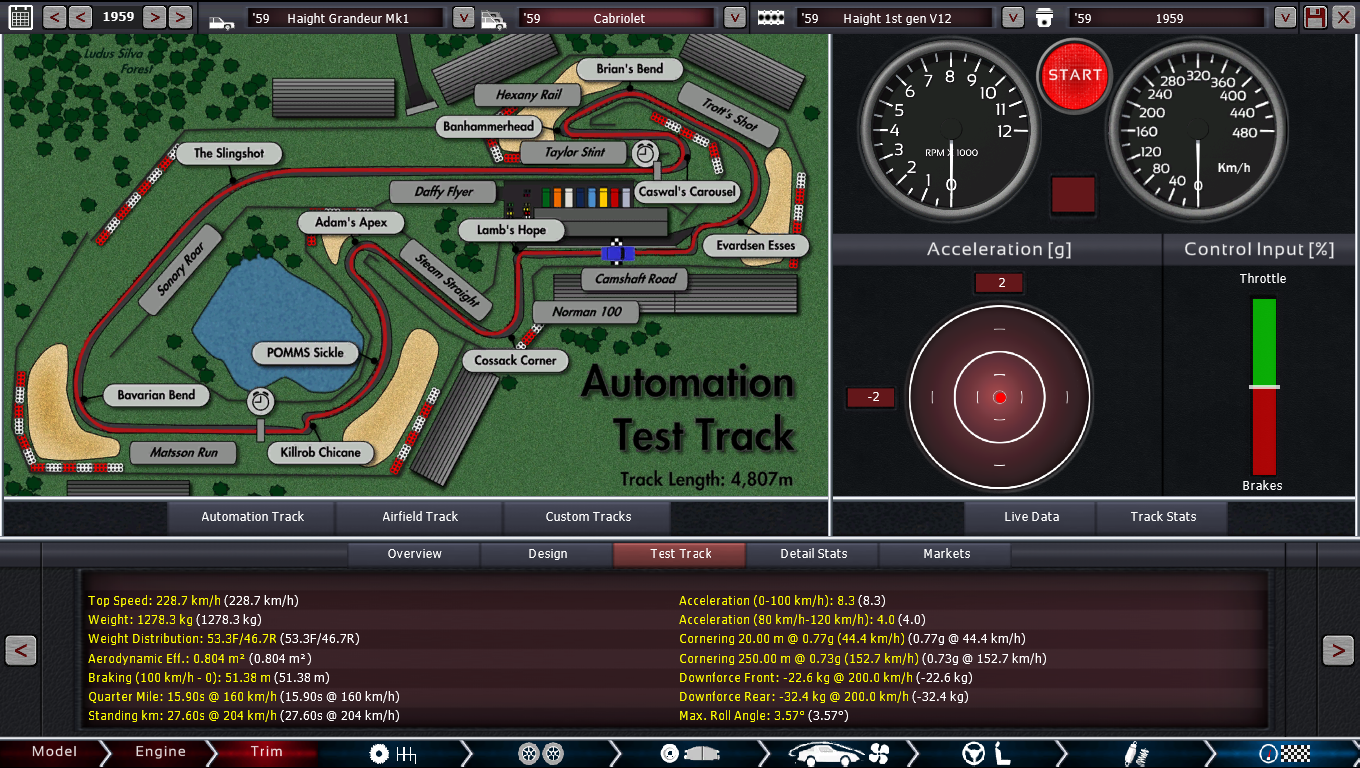Select the Airfield Track button
Image resolution: width=1360 pixels, height=768 pixels.
(x=420, y=517)
